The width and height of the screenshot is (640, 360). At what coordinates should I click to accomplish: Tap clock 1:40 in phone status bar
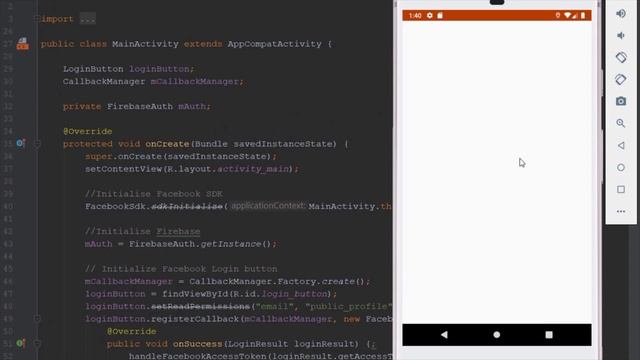[415, 16]
